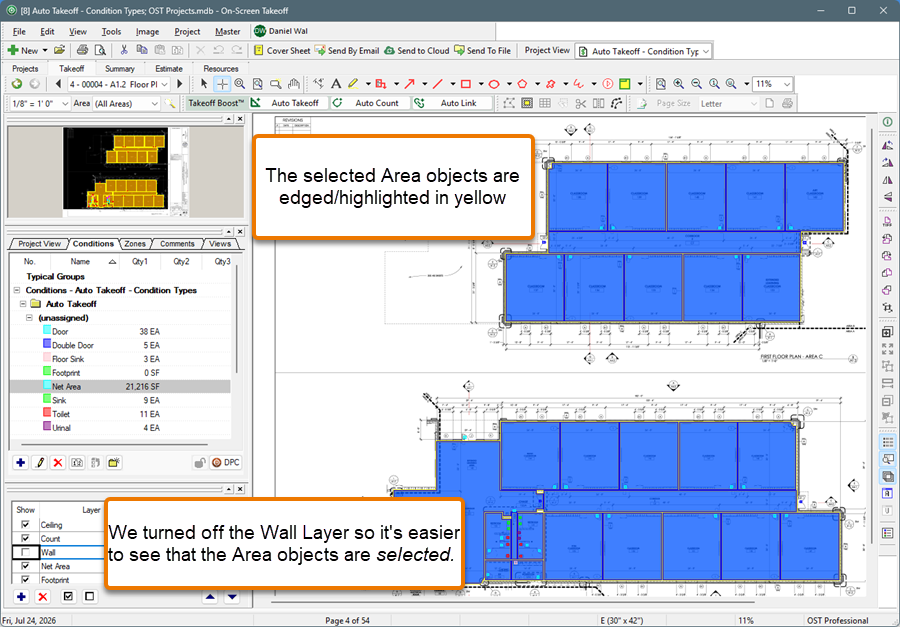Viewport: 900px width, 627px height.
Task: Open Print Preview icon
Action: pos(100,51)
